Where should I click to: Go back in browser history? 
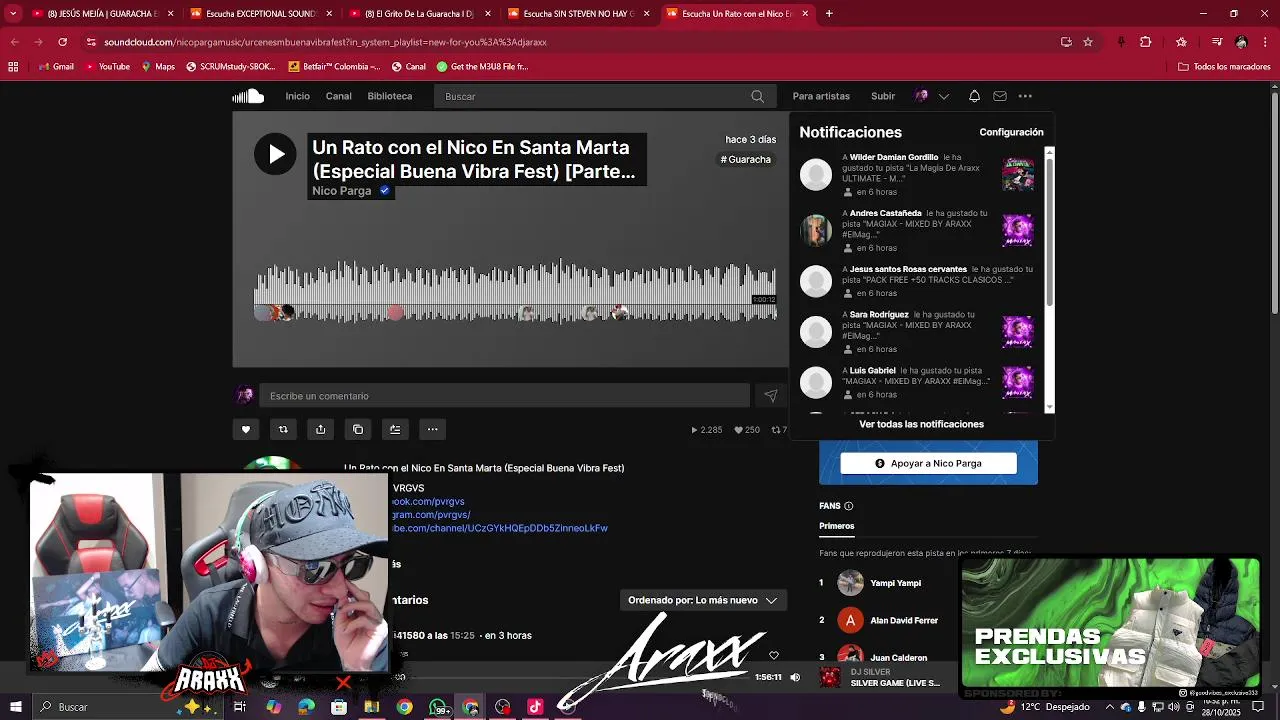(x=14, y=42)
